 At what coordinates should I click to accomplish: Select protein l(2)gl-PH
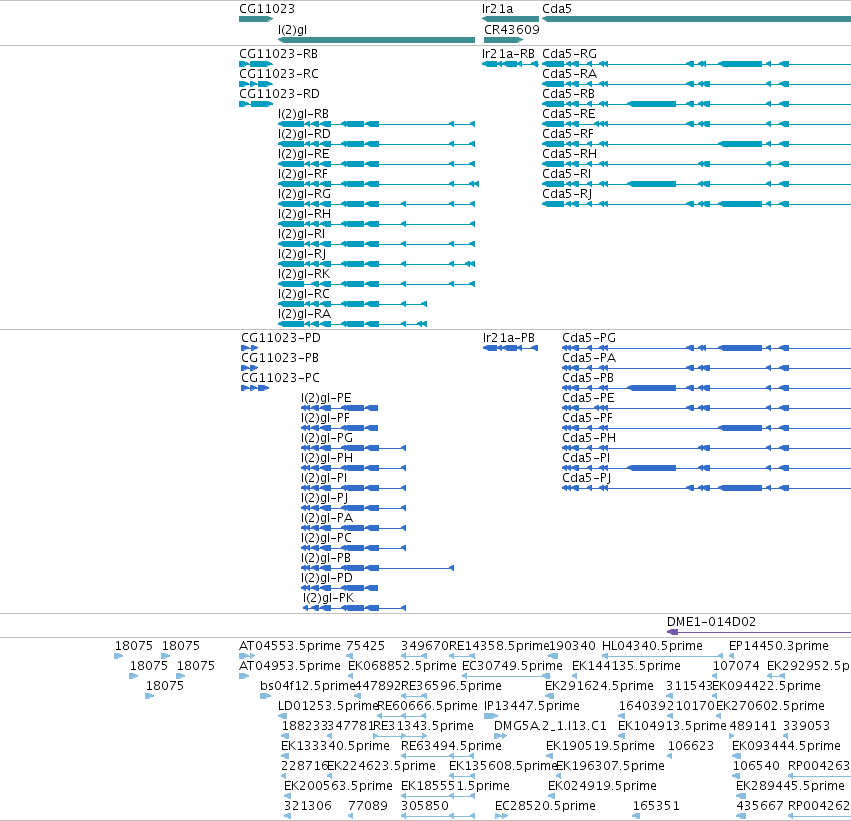click(x=353, y=468)
